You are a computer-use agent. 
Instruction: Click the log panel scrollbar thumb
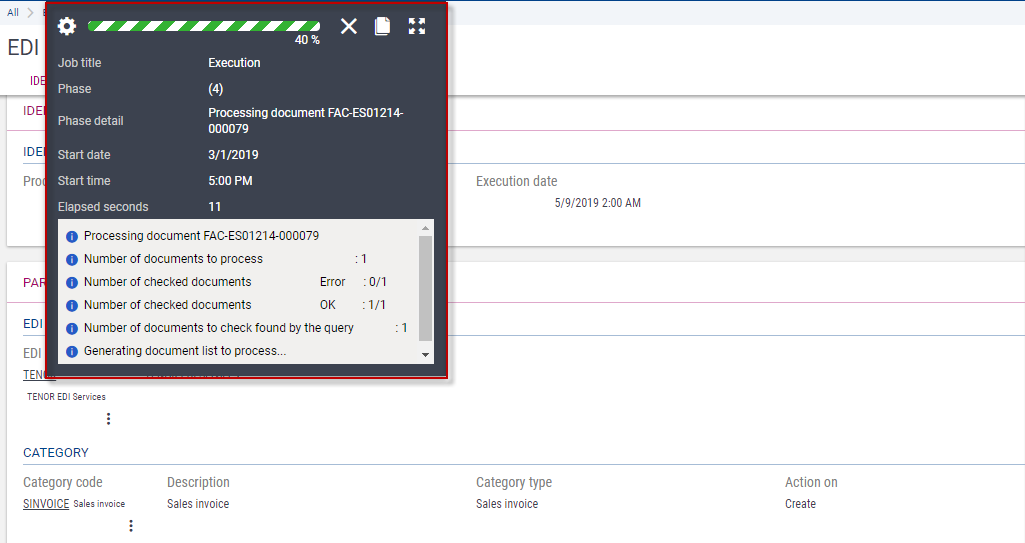(425, 288)
